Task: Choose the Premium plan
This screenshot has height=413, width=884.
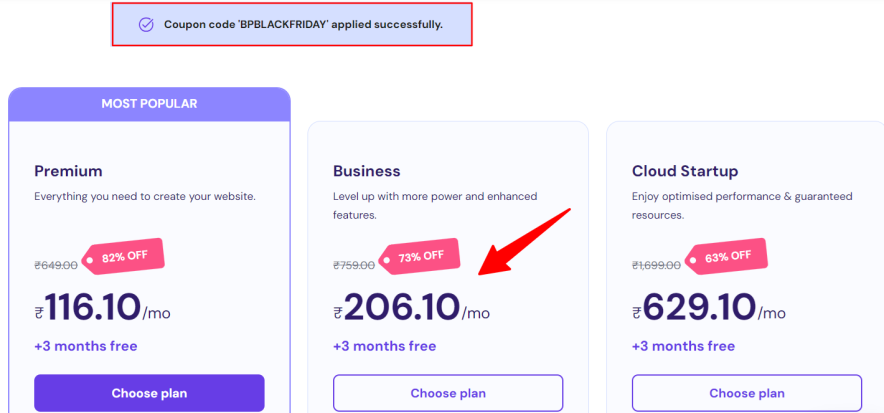Action: 149,393
